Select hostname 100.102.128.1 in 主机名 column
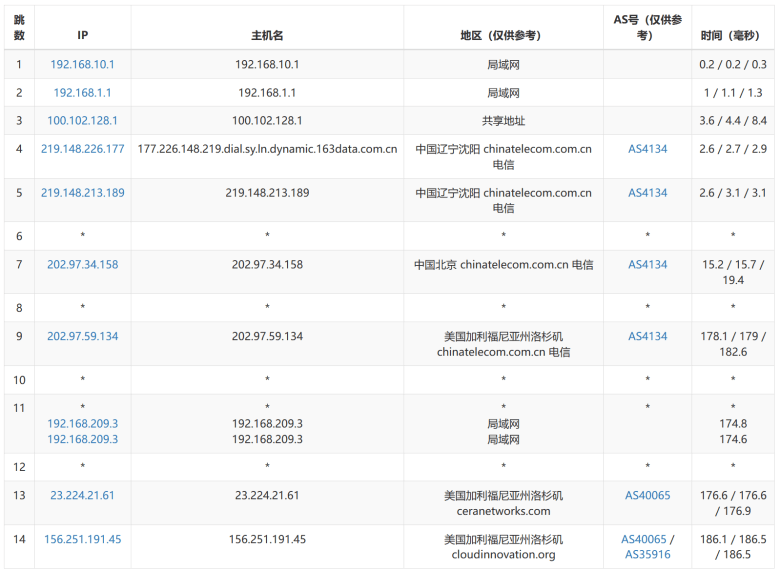780x571 pixels. pyautogui.click(x=267, y=120)
